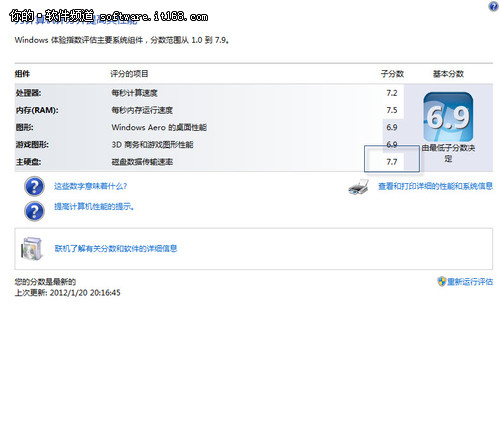500x432 pixels.
Task: Click memory subscore 7.5
Action: (x=392, y=110)
